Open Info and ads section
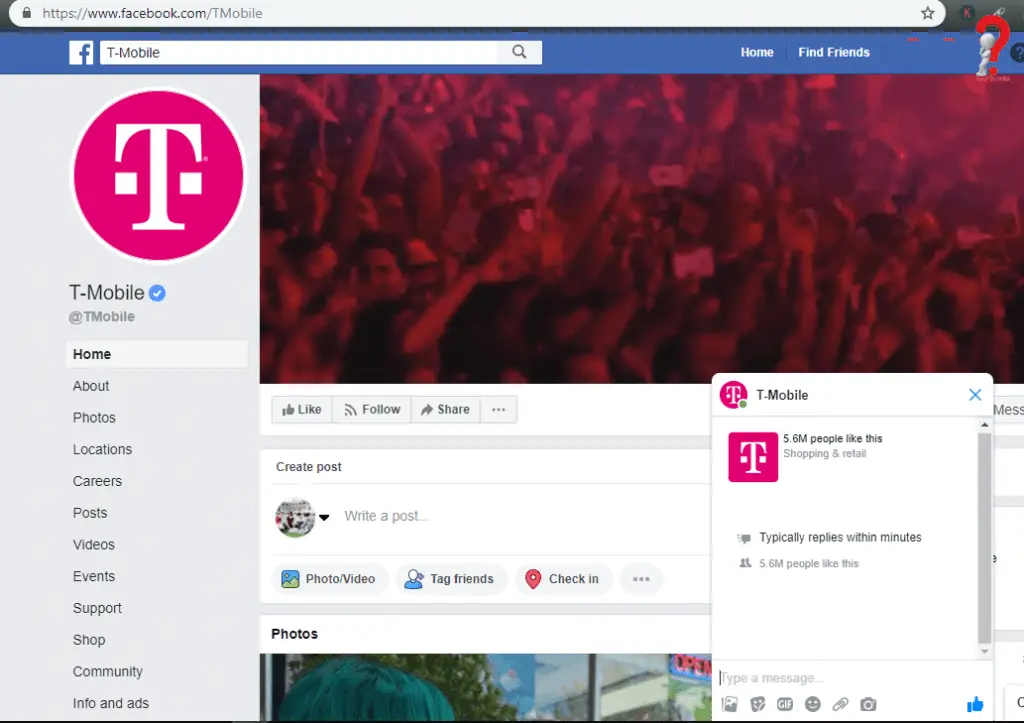This screenshot has height=723, width=1024. [x=111, y=703]
